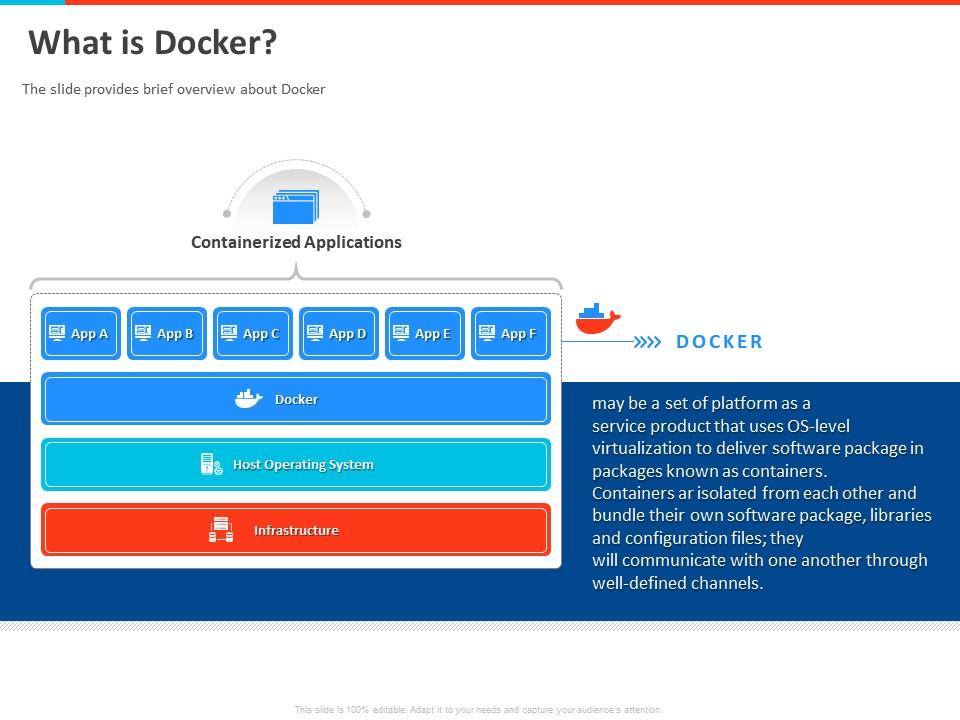Select the App B box
The width and height of the screenshot is (960, 720).
167,333
